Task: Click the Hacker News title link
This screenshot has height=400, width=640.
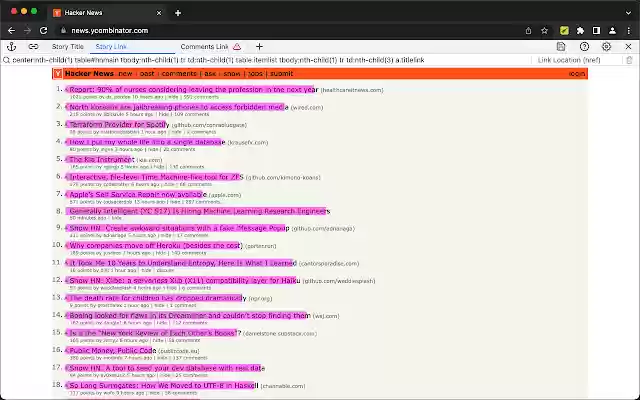Action: coord(89,74)
